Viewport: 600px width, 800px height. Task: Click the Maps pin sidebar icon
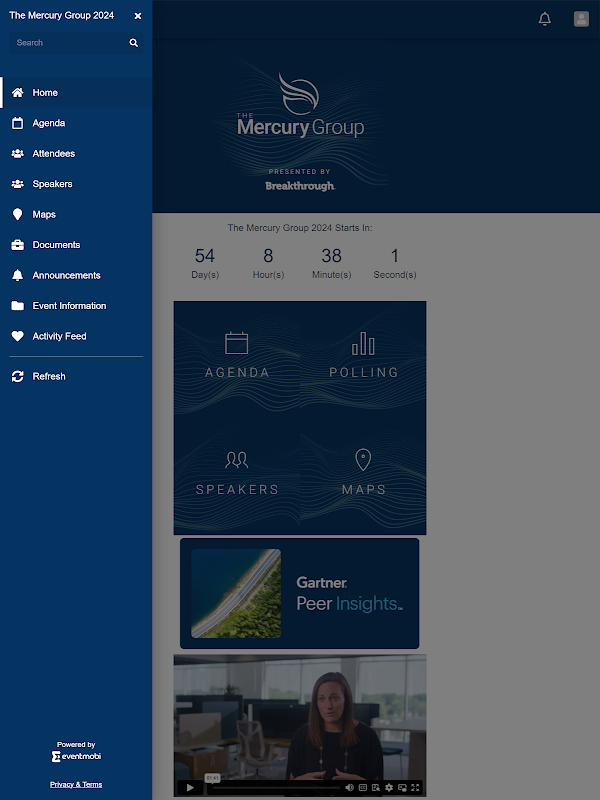tap(17, 214)
